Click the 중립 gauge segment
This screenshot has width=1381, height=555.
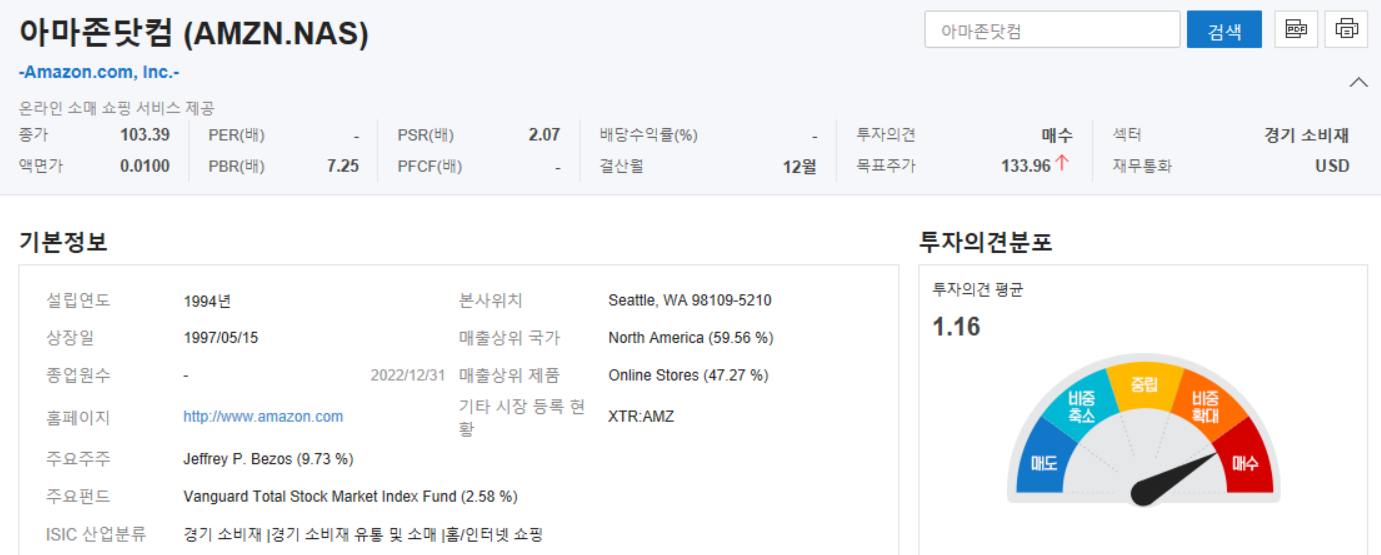coord(1144,383)
